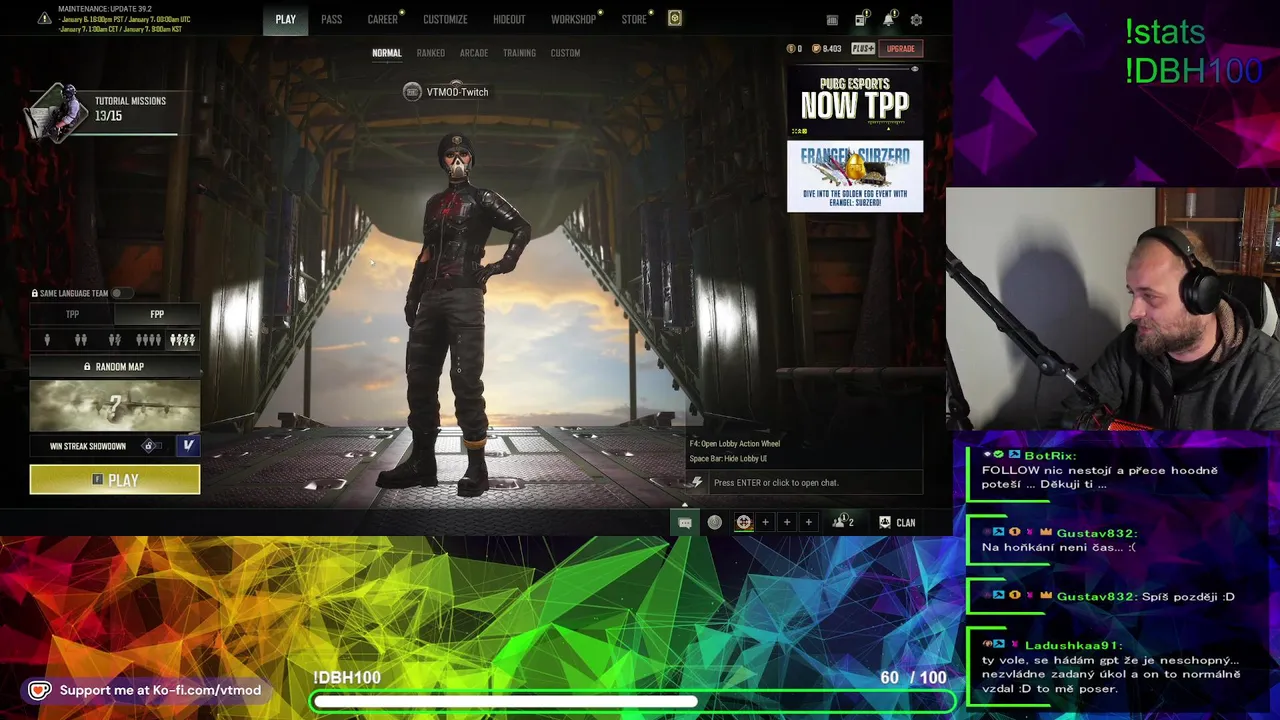Image resolution: width=1280 pixels, height=720 pixels.
Task: Click the RANDOM MAP button
Action: coord(115,367)
